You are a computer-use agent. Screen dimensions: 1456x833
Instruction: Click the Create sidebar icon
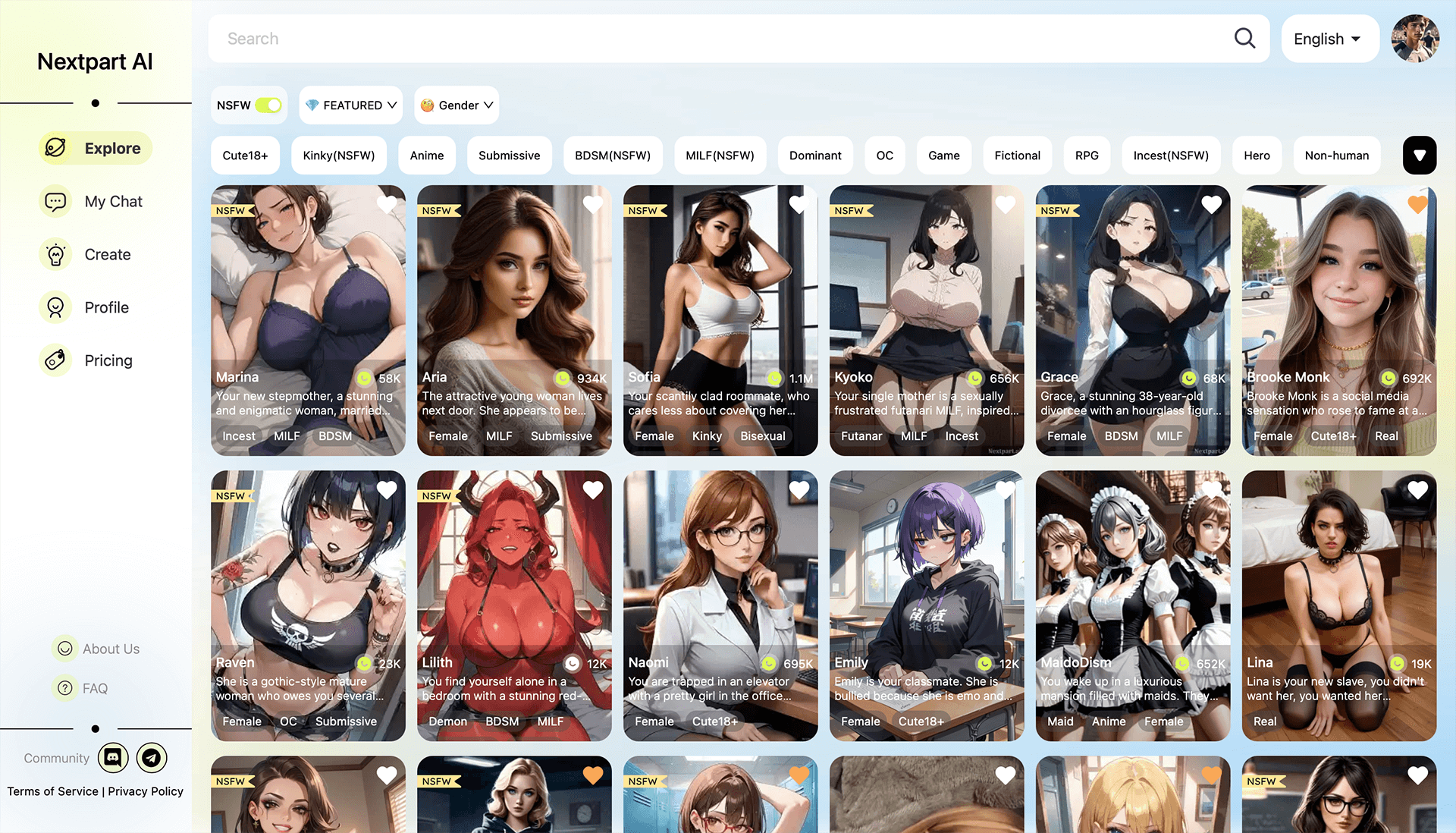54,254
